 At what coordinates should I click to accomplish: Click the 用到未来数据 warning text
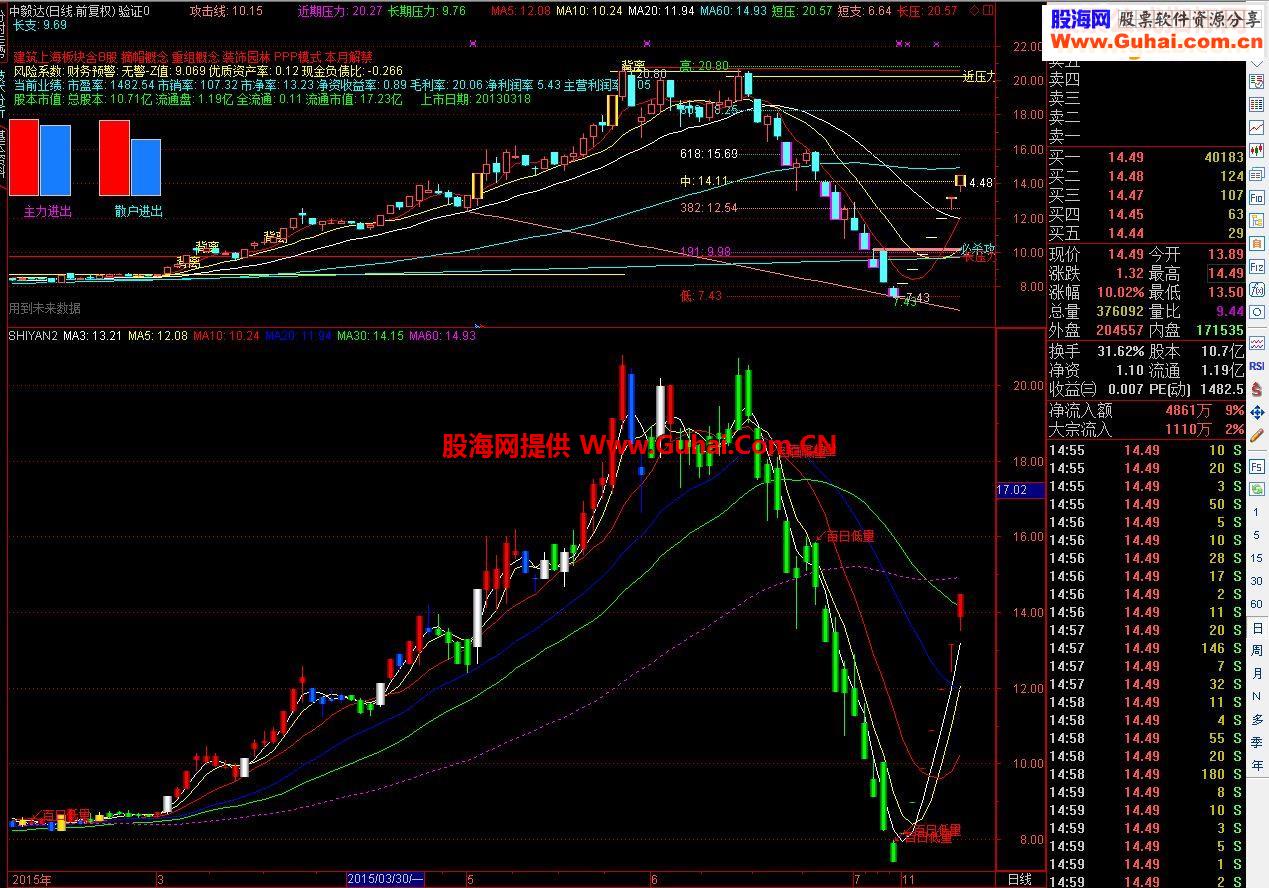pyautogui.click(x=45, y=308)
